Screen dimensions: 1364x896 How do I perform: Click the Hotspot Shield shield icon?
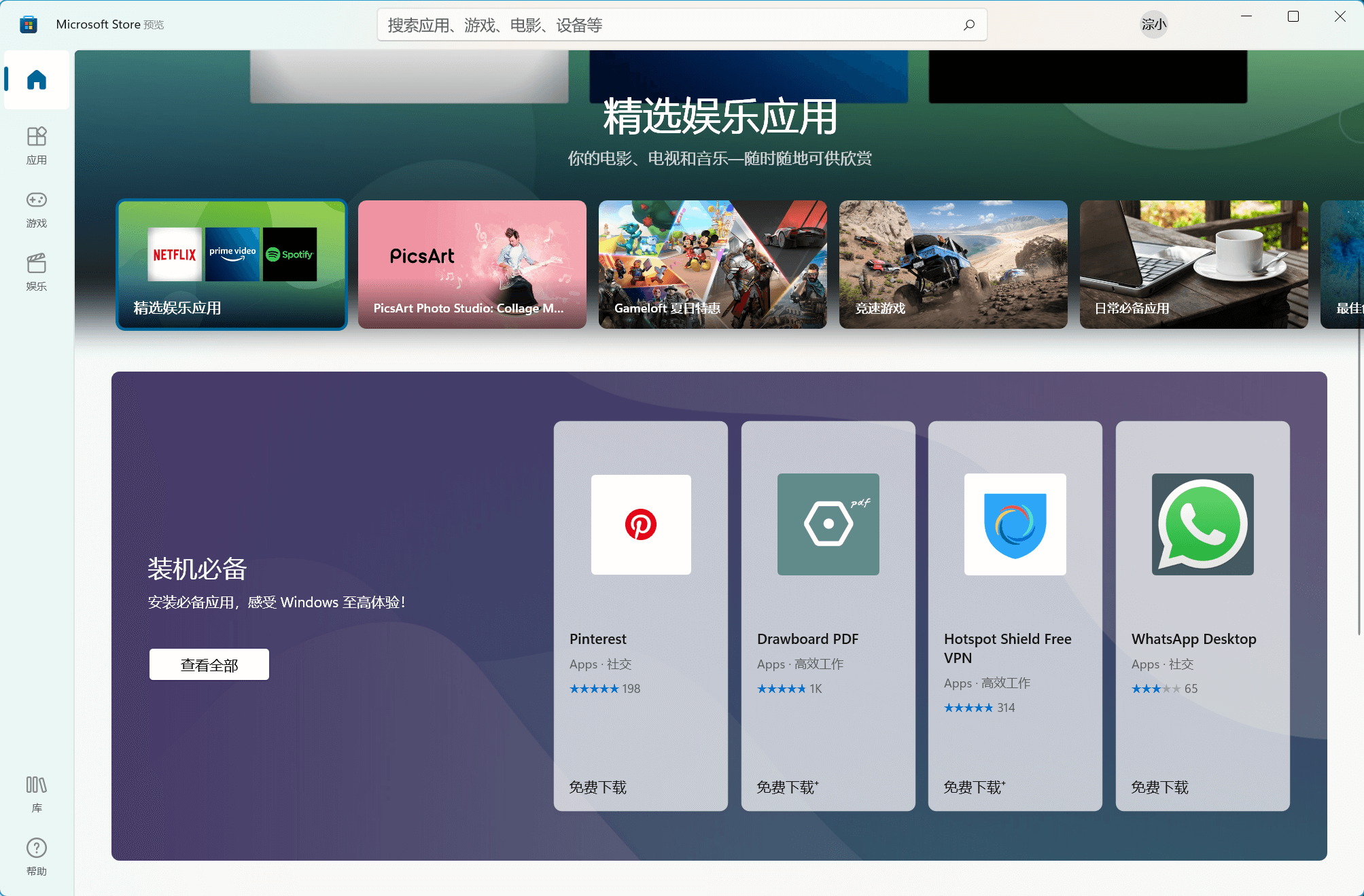[x=1015, y=524]
